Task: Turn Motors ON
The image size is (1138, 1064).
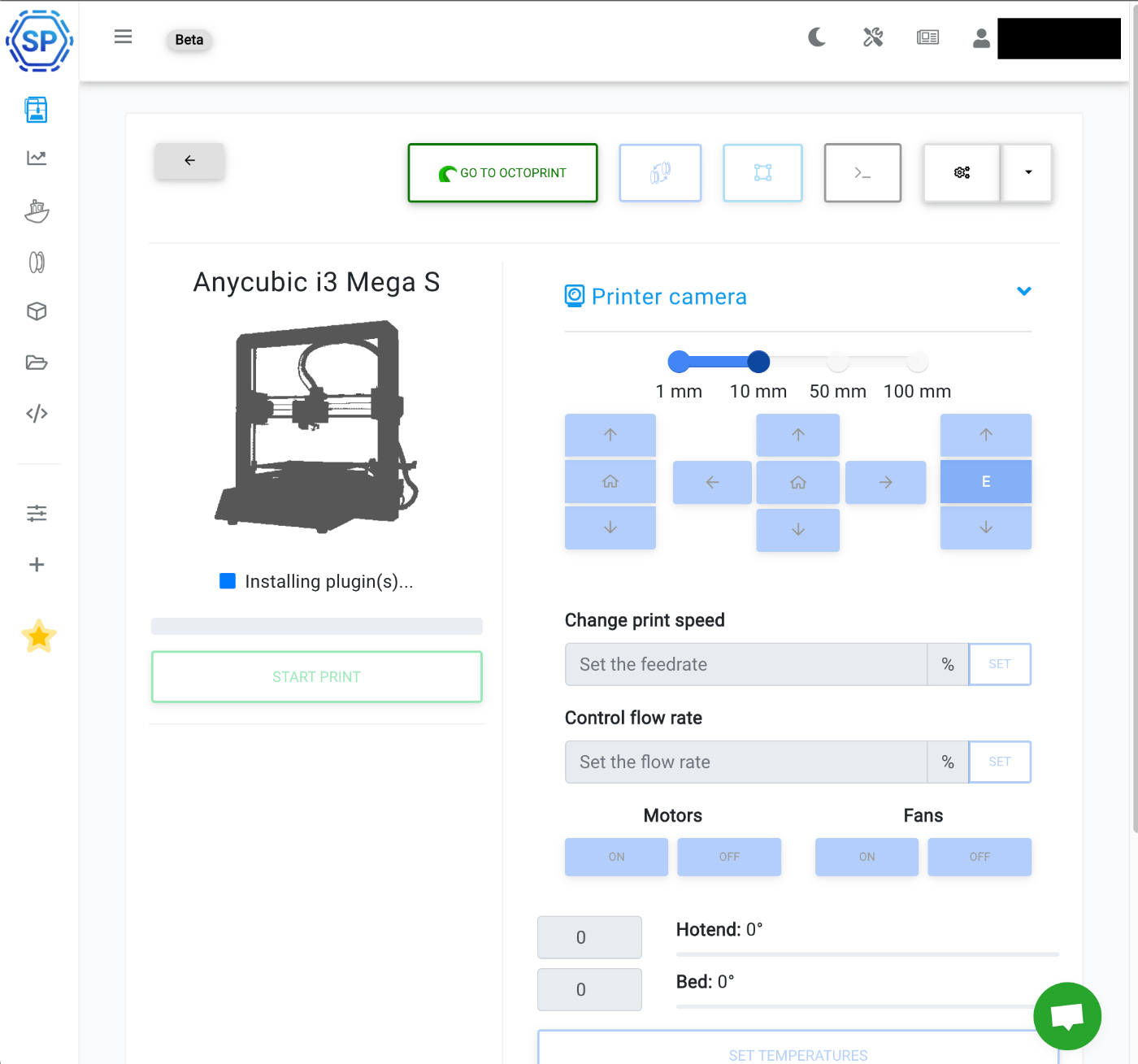Action: [x=616, y=857]
